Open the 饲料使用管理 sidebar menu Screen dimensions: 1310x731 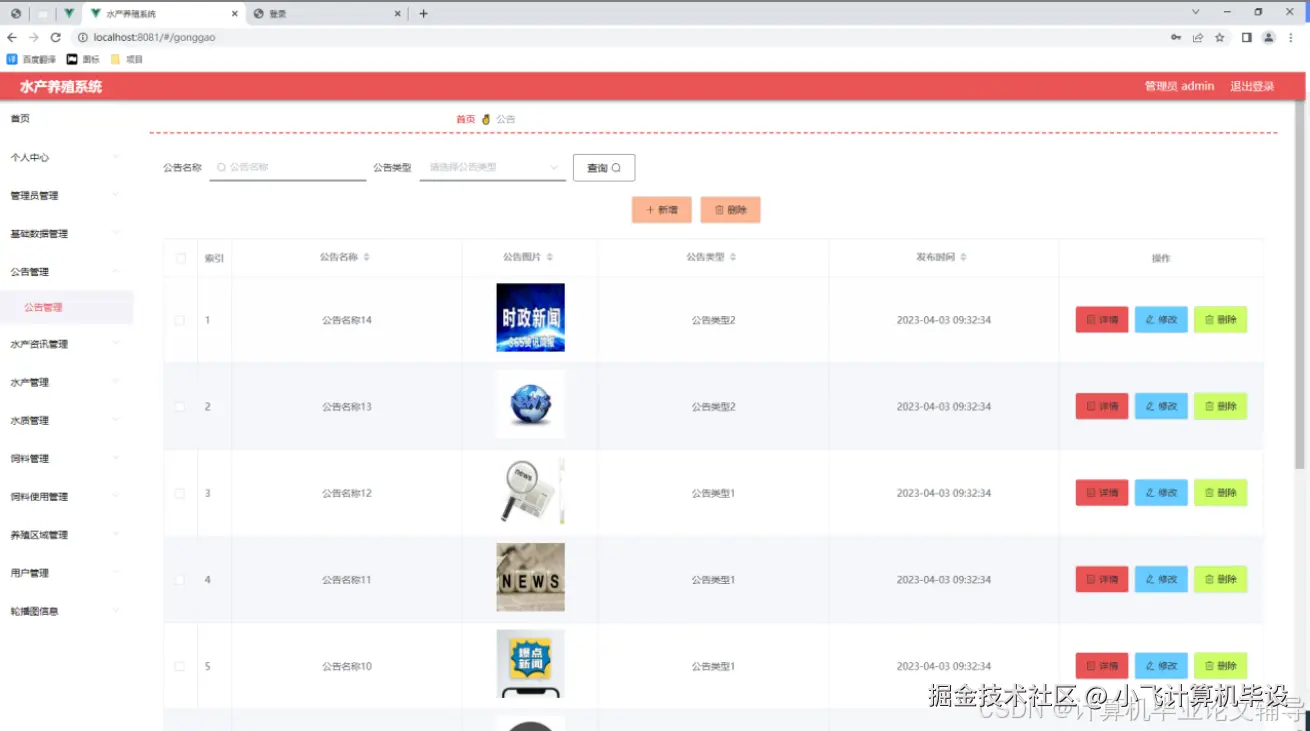pos(66,497)
